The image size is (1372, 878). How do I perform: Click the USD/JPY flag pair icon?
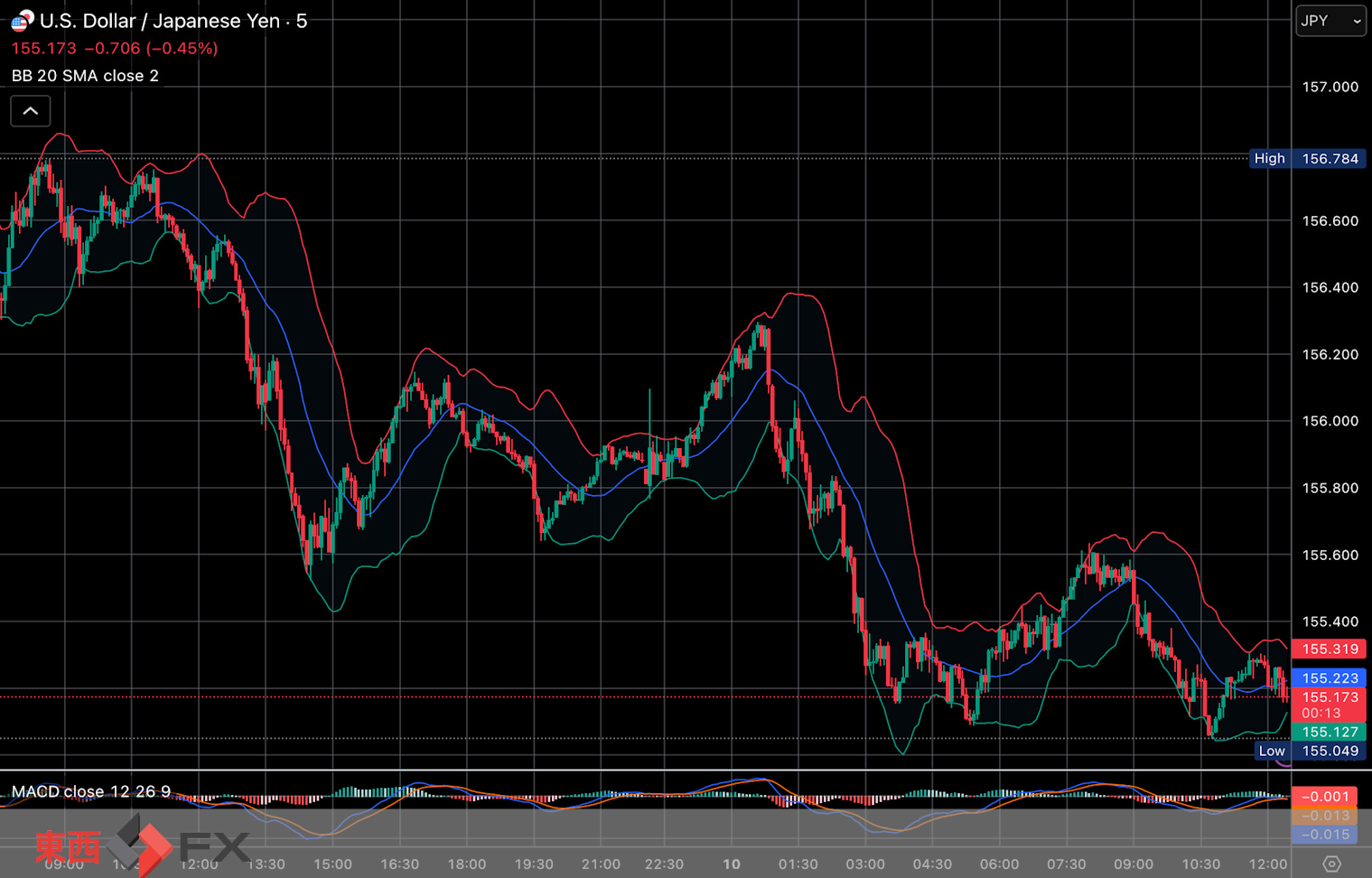pyautogui.click(x=22, y=21)
